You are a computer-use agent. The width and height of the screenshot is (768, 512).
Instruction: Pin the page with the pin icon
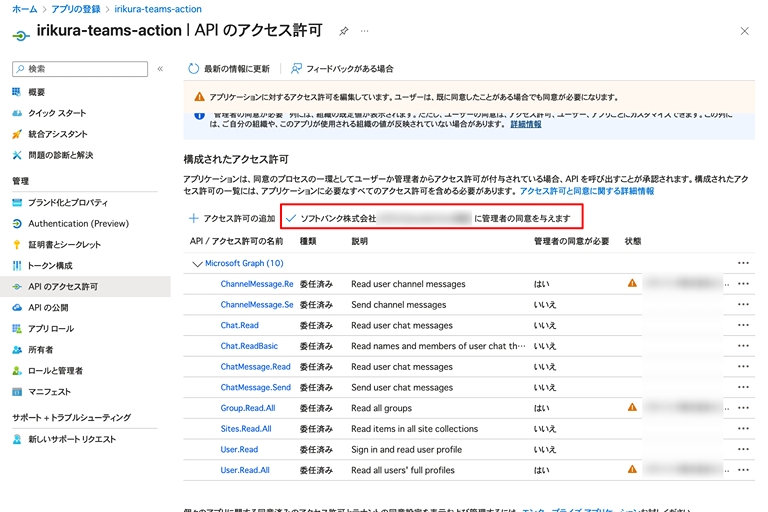pos(344,31)
